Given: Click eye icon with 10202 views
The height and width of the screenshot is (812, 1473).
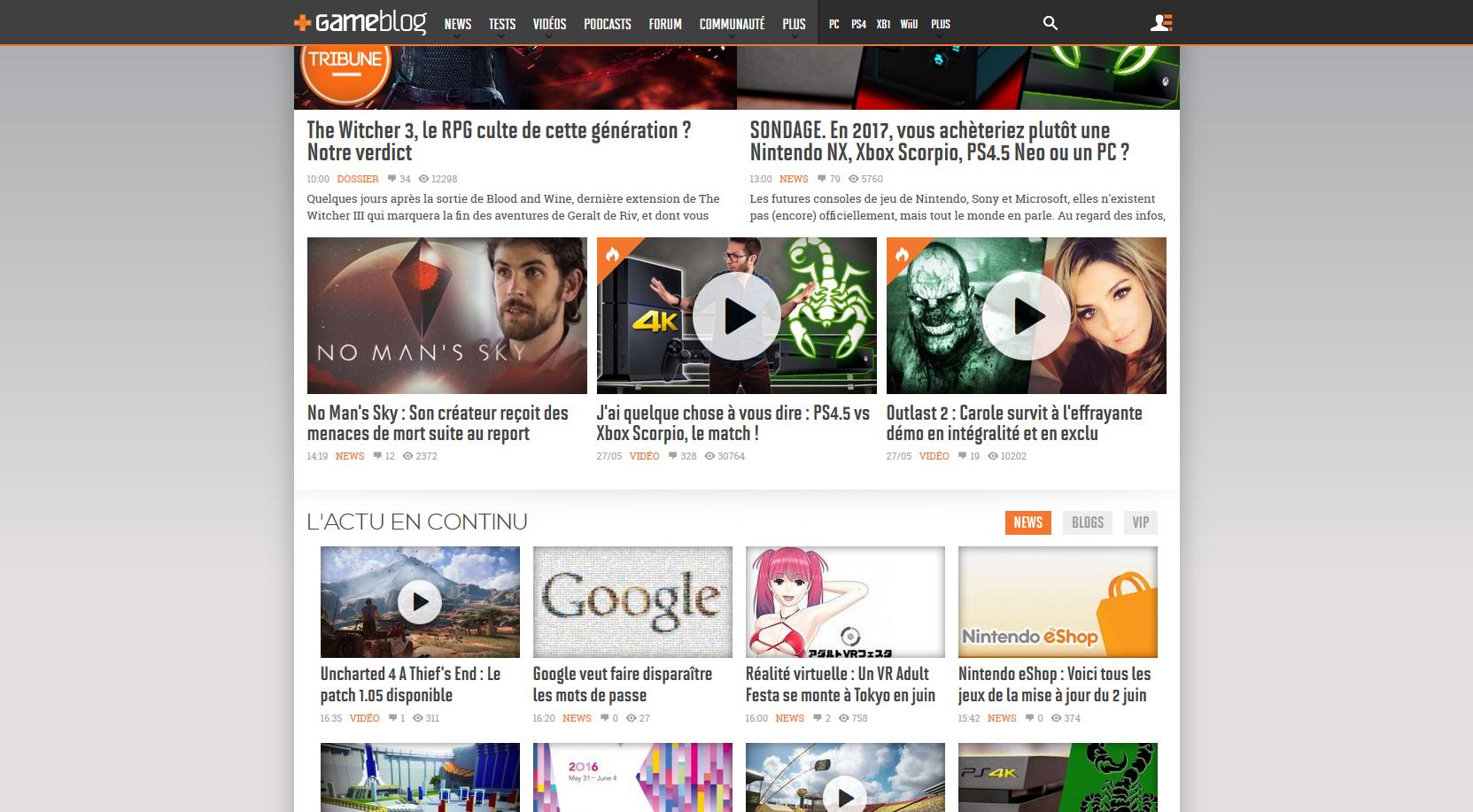Looking at the screenshot, I should coord(993,456).
